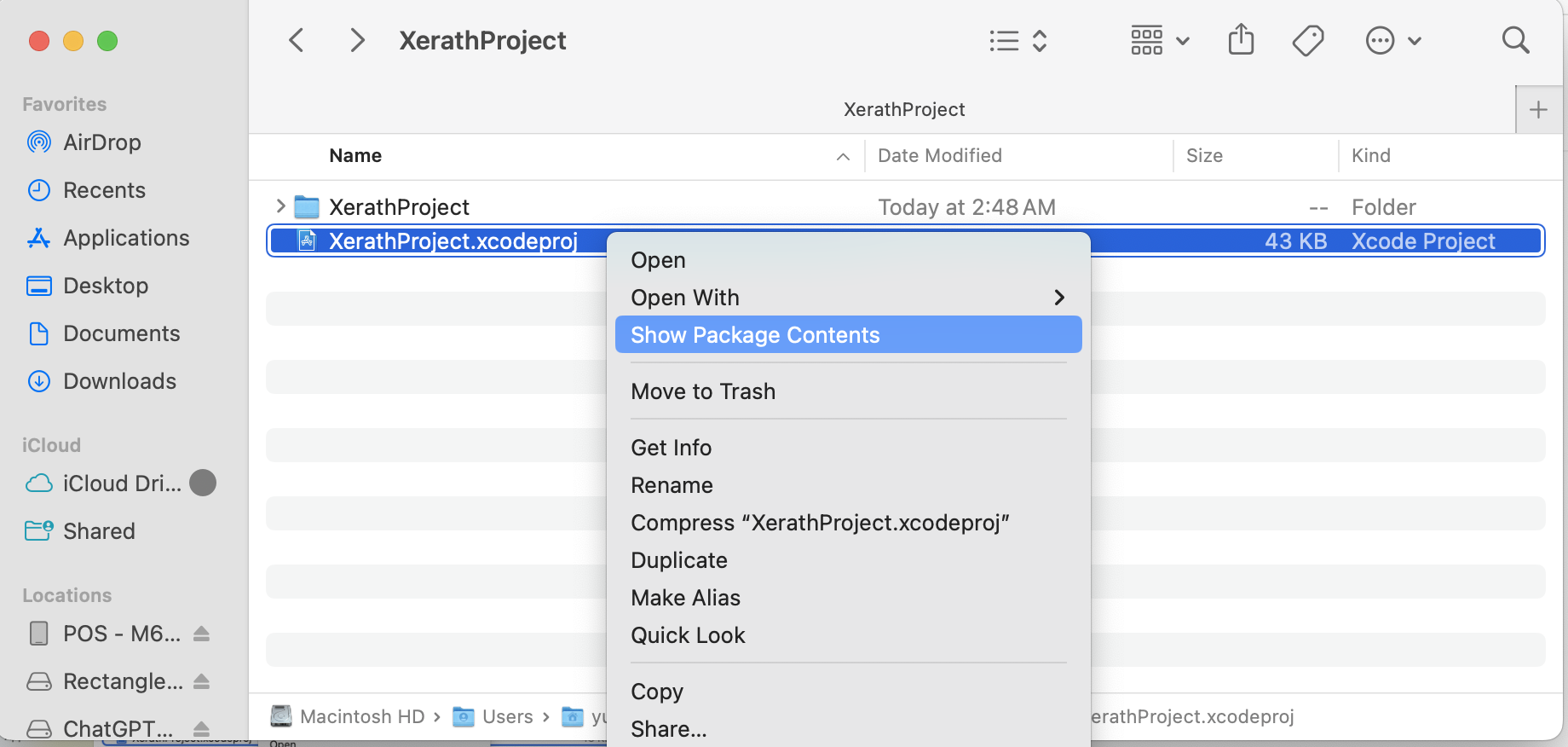Compress XerathProject.xcodeproj via context menu
This screenshot has height=747, width=1568.
848,523
